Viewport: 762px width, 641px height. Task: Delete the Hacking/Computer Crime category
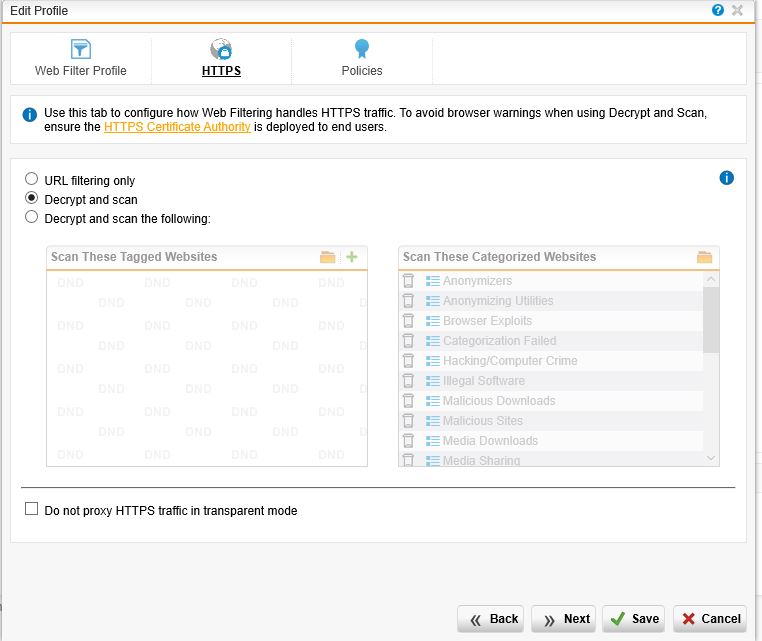(x=408, y=361)
